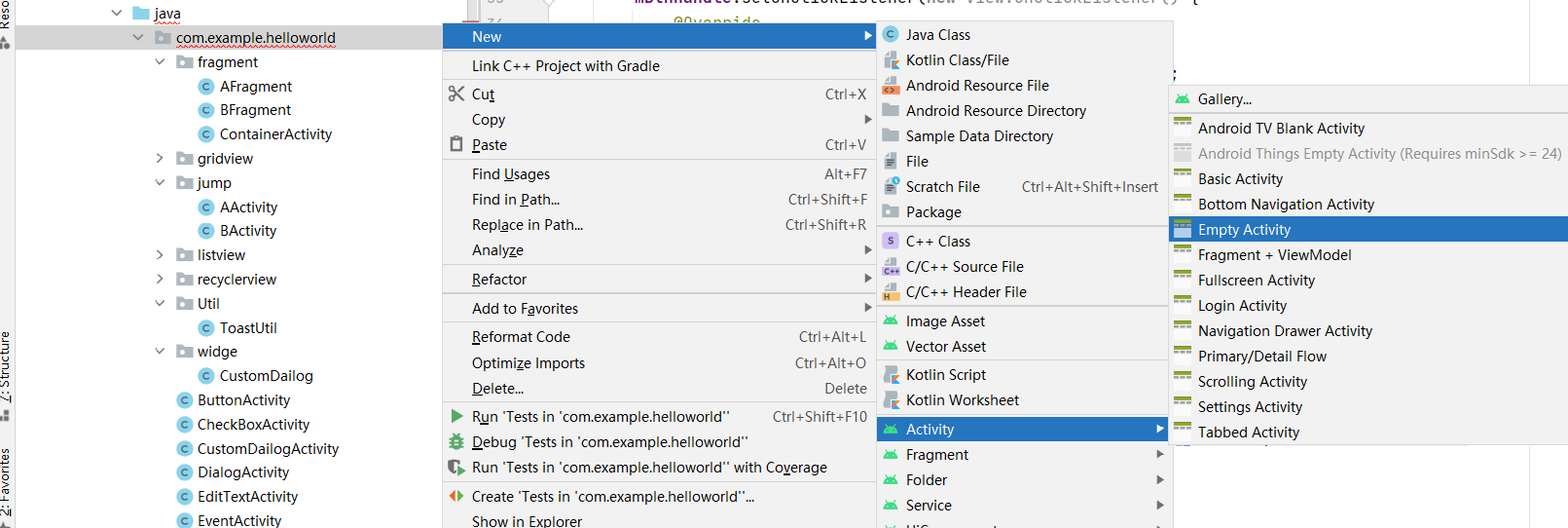
Task: Expand the recyclerview package folder
Action: click(x=160, y=280)
